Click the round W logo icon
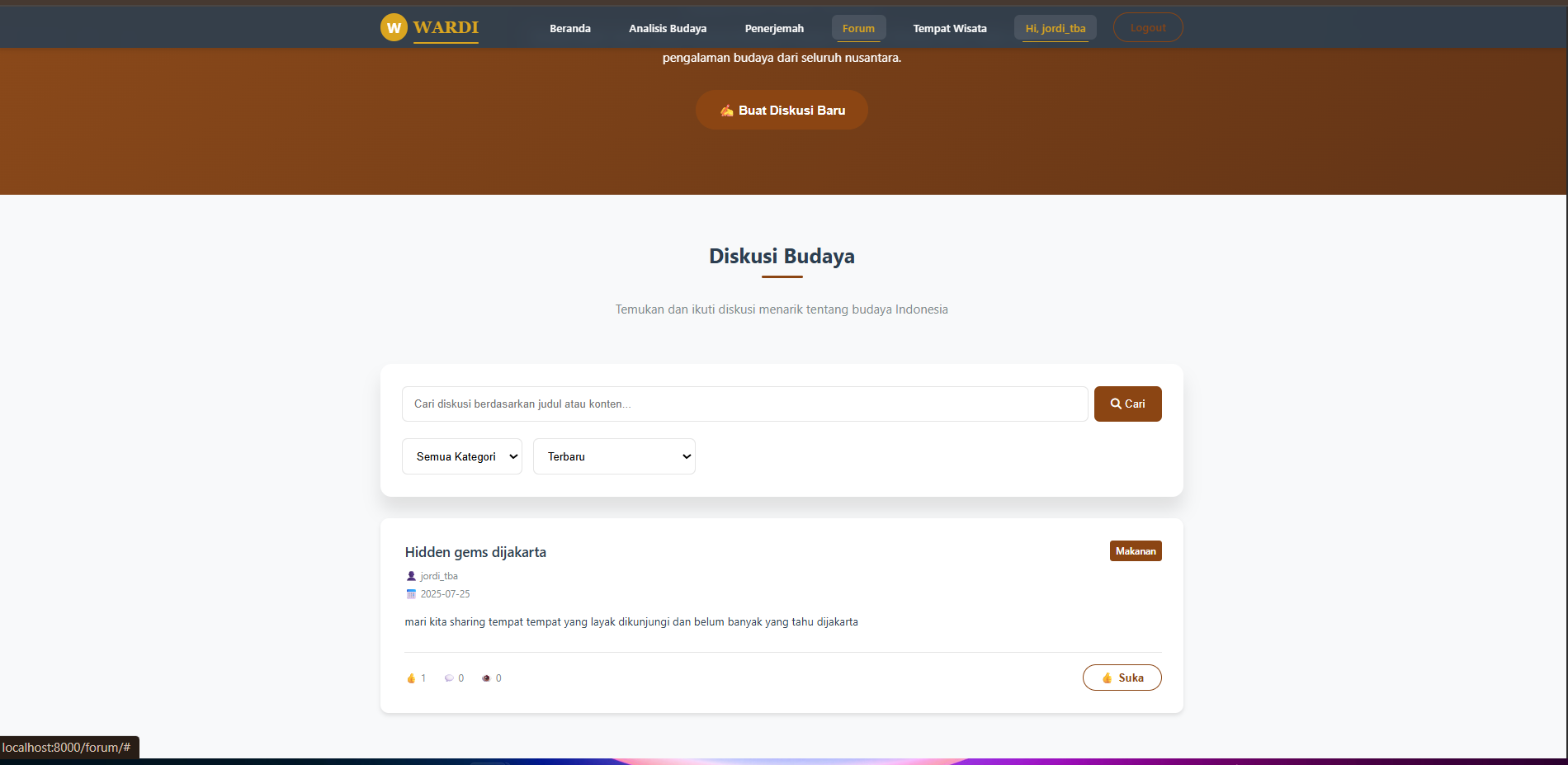Viewport: 1568px width, 765px height. coord(394,27)
